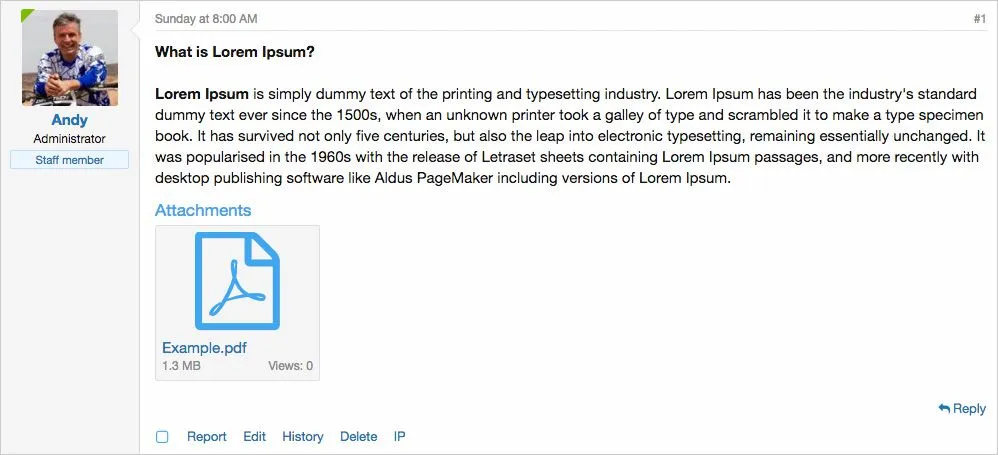
Task: Click the Staff member badge
Action: click(x=69, y=160)
